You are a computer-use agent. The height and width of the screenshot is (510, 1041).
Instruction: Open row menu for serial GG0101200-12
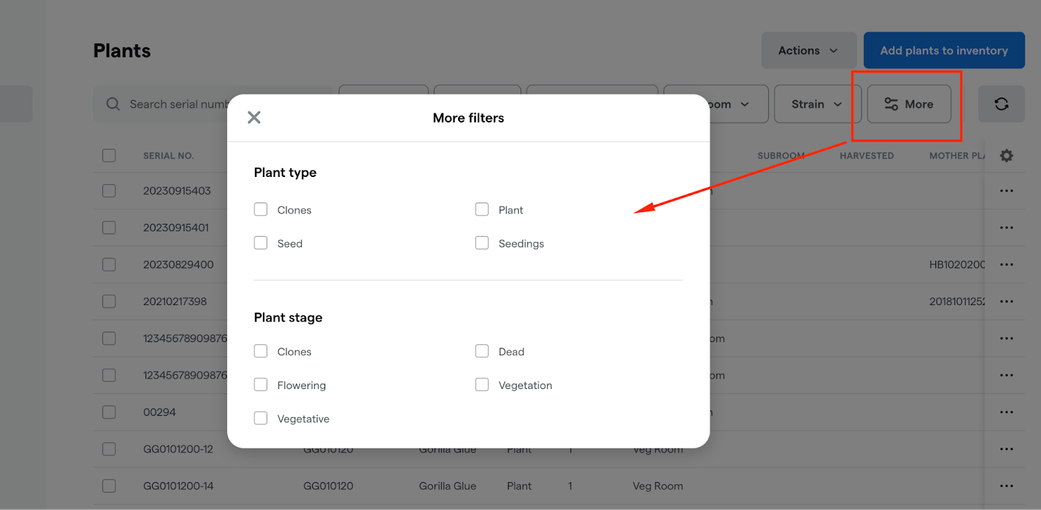(x=1006, y=449)
